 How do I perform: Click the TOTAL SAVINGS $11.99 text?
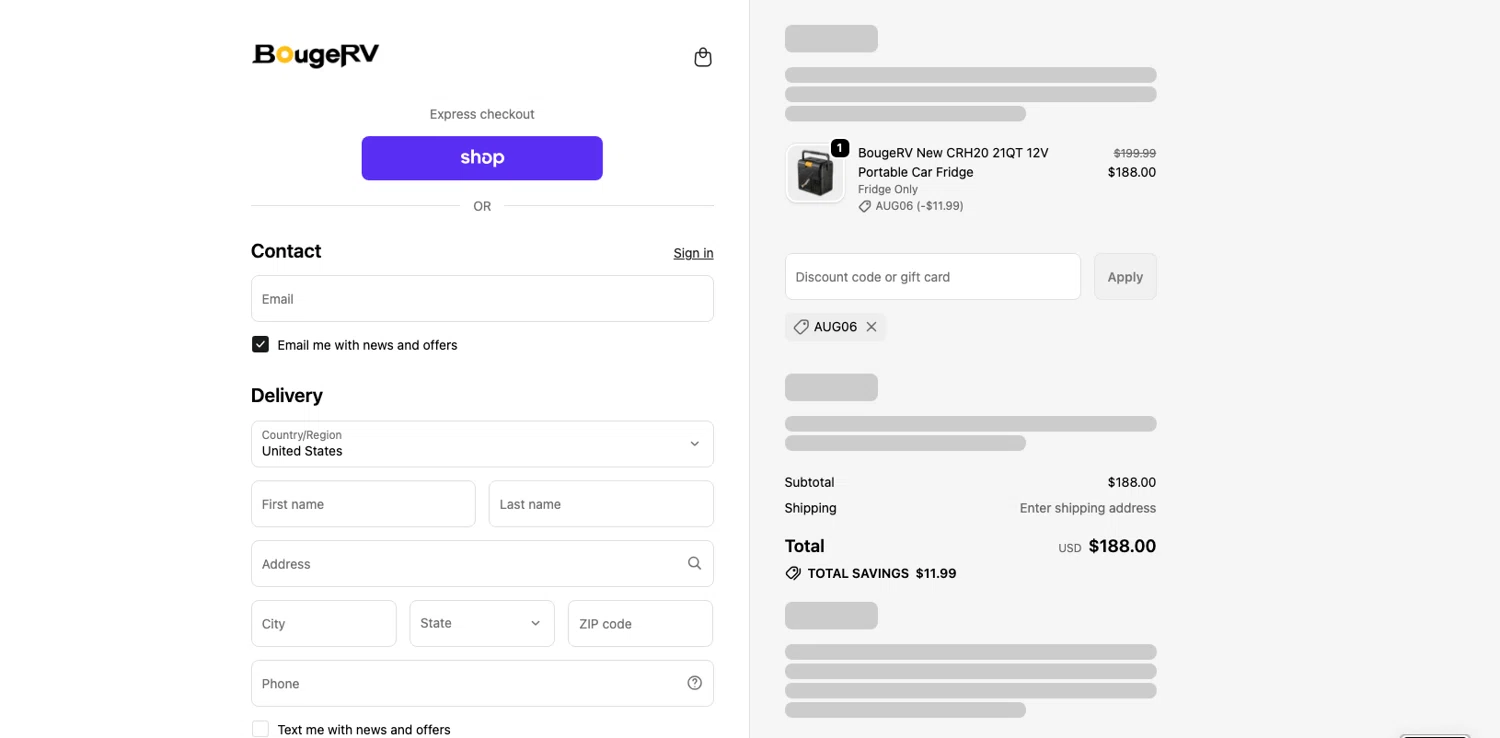(882, 573)
